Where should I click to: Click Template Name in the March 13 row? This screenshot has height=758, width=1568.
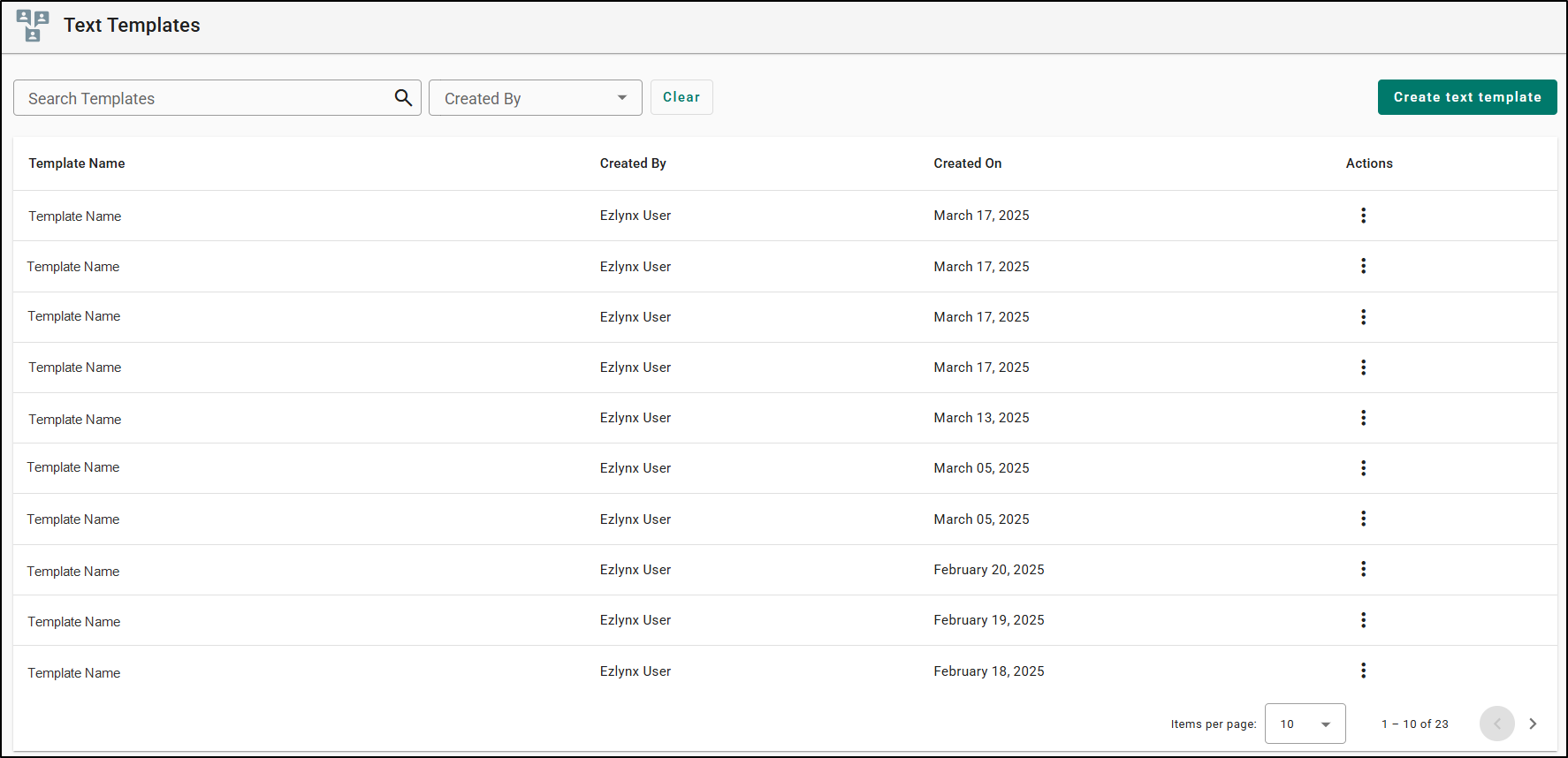[75, 420]
